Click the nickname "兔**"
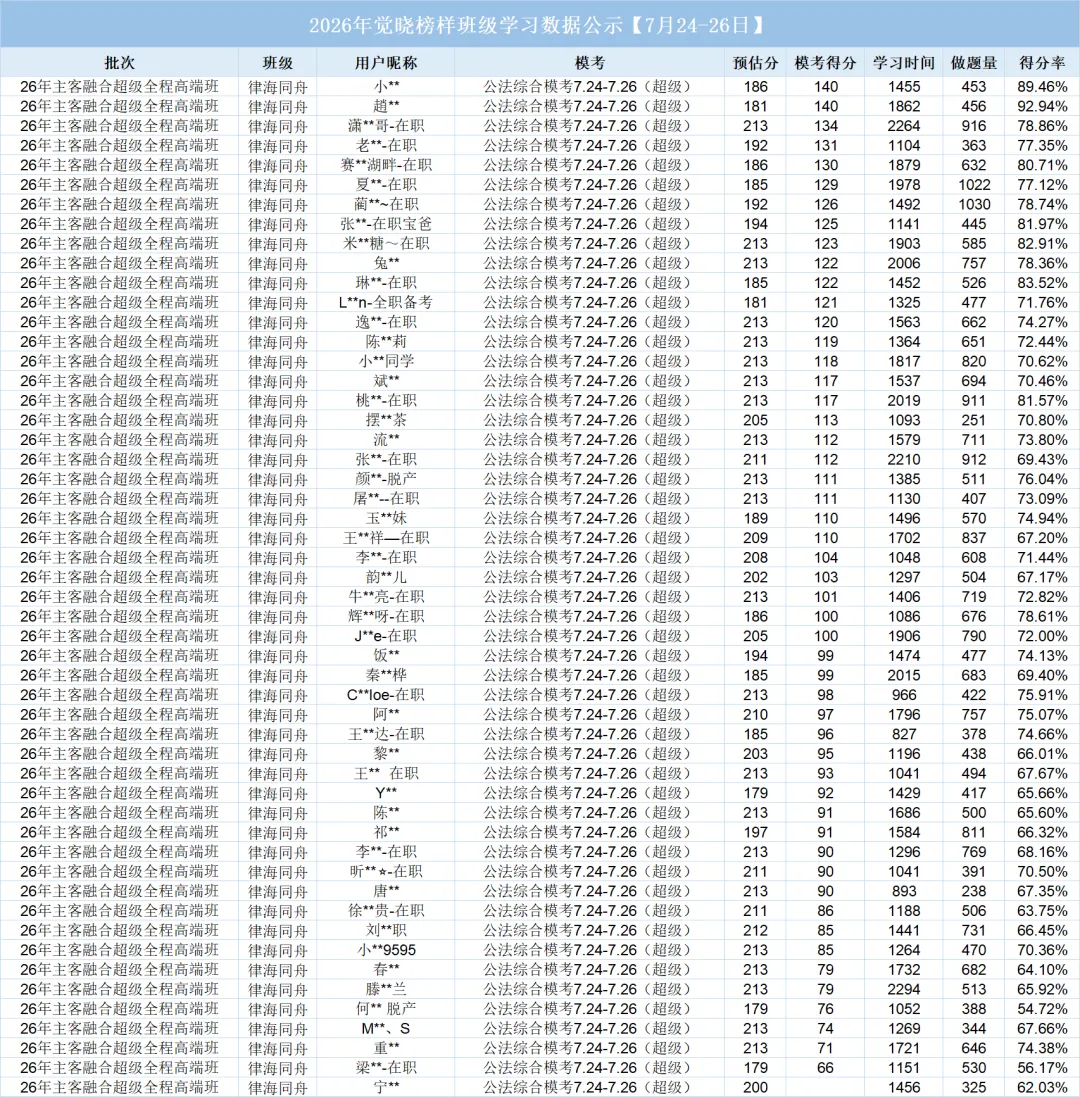This screenshot has height=1097, width=1080. pos(386,263)
